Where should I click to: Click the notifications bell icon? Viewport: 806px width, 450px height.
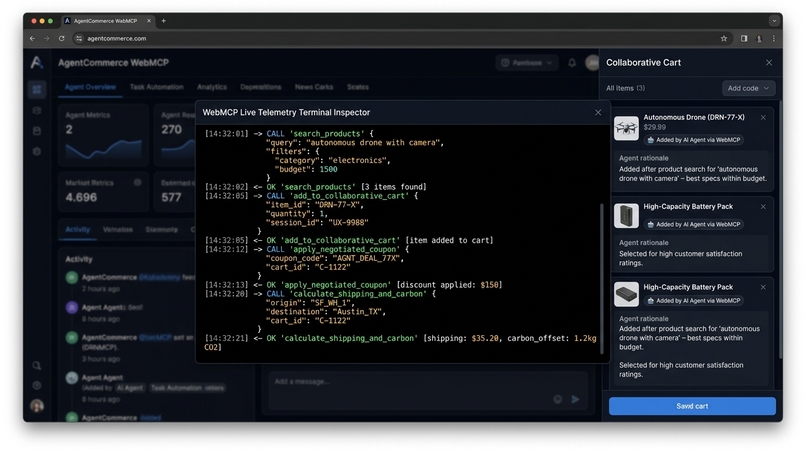[572, 63]
